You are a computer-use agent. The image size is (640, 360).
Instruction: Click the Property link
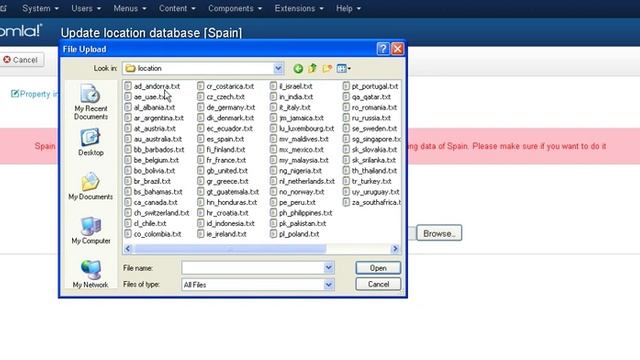pos(34,94)
